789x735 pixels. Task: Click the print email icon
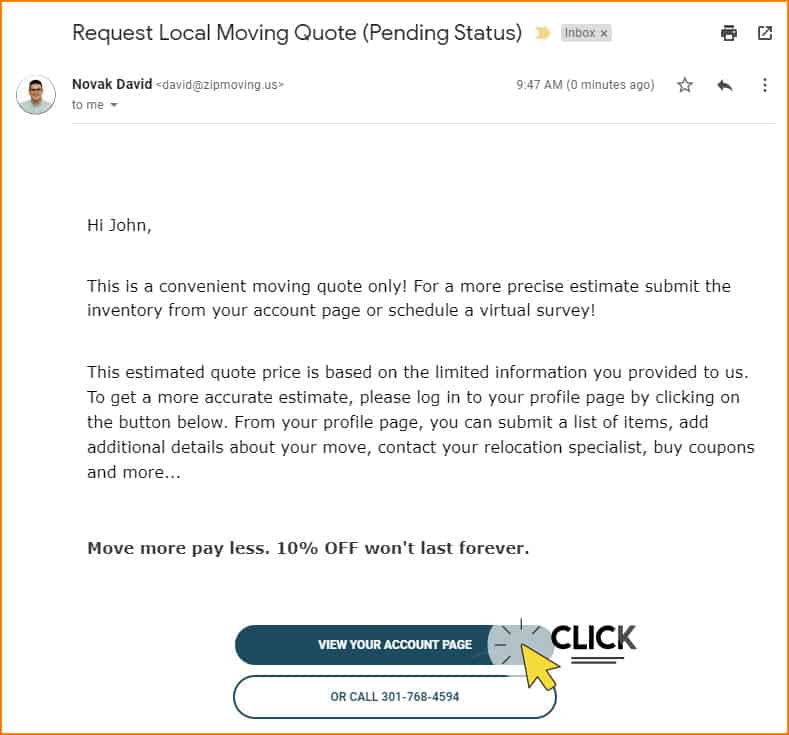click(x=729, y=33)
